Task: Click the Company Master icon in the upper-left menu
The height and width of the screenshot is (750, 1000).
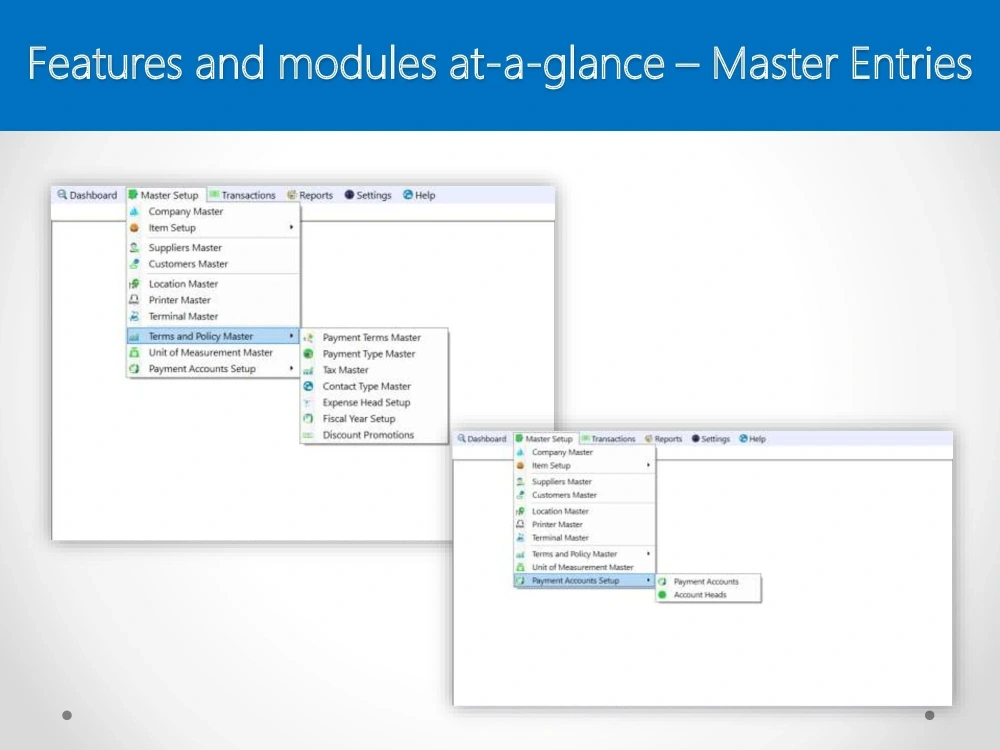Action: 134,211
